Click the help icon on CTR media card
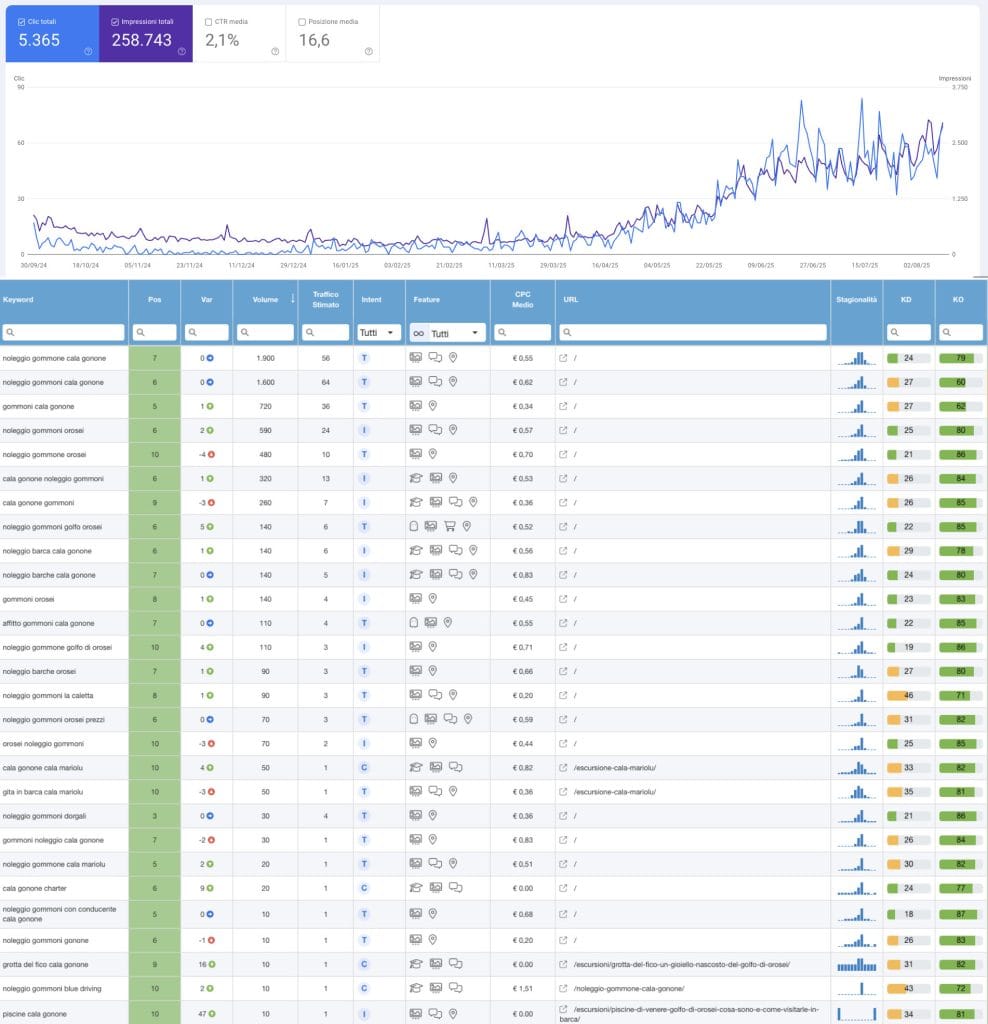This screenshot has width=988, height=1024. (275, 52)
